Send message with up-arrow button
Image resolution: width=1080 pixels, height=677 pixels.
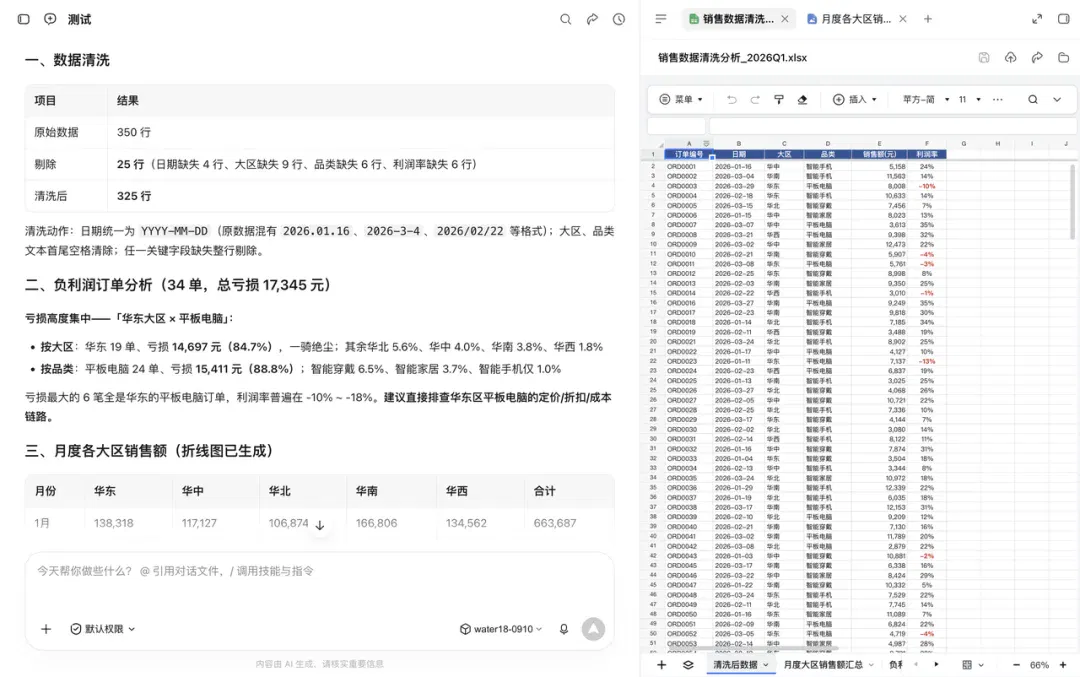(593, 629)
